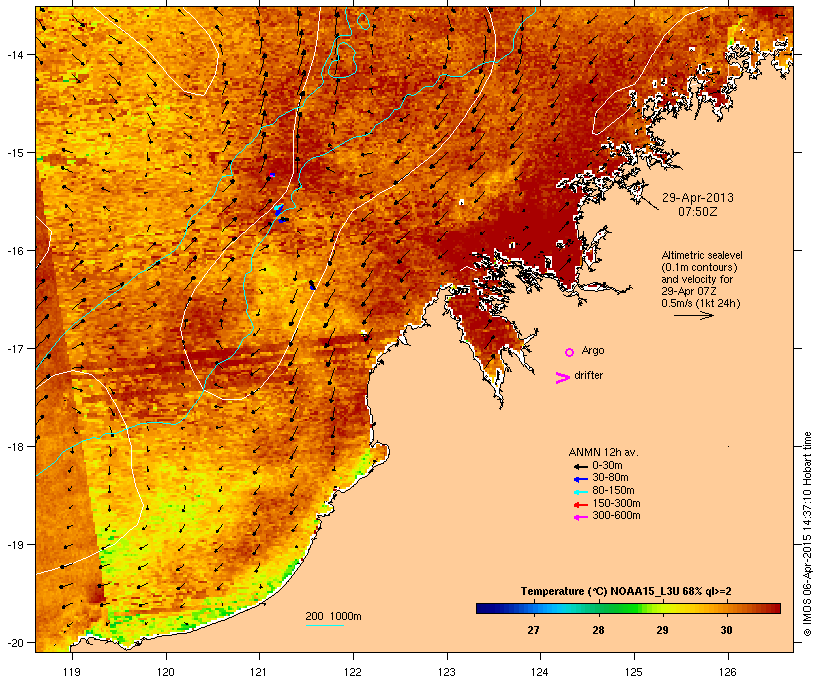Click the temperature color bar near 30
Screen dimensions: 820x680
[x=726, y=608]
